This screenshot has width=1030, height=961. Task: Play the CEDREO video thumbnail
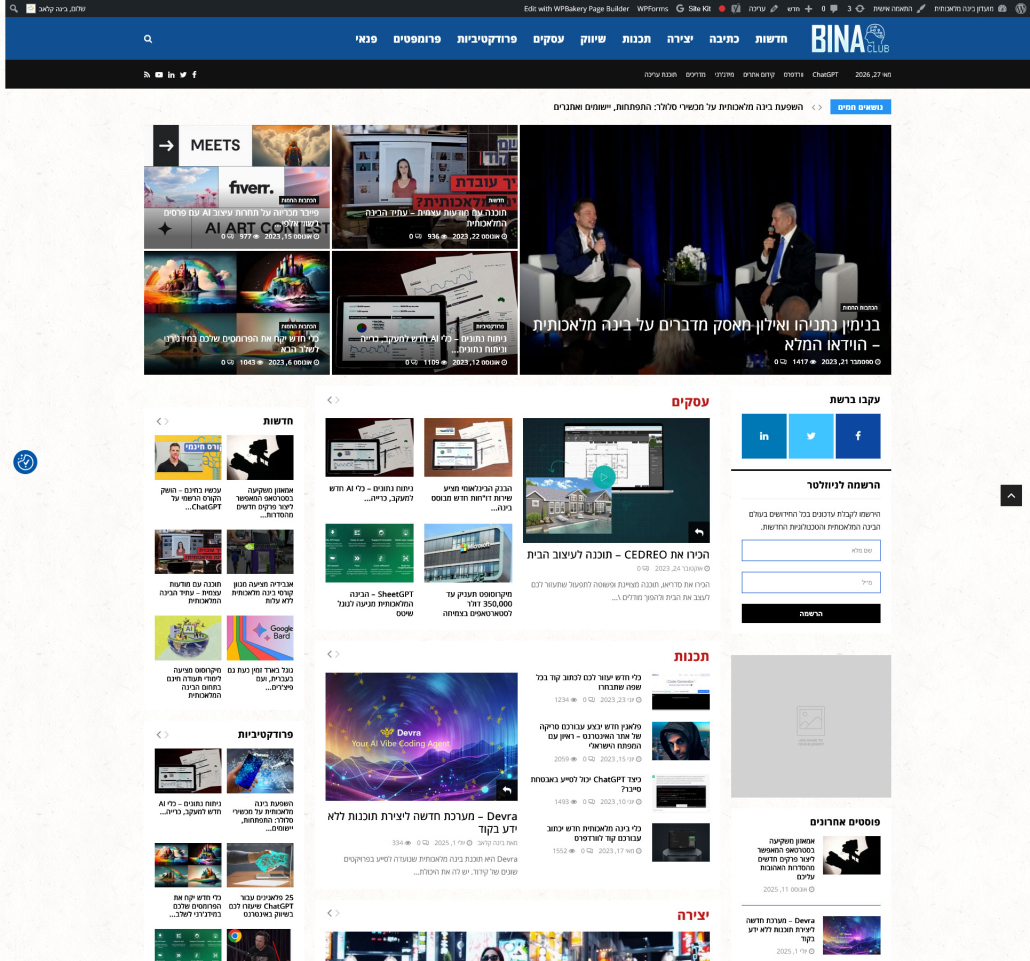click(x=603, y=477)
